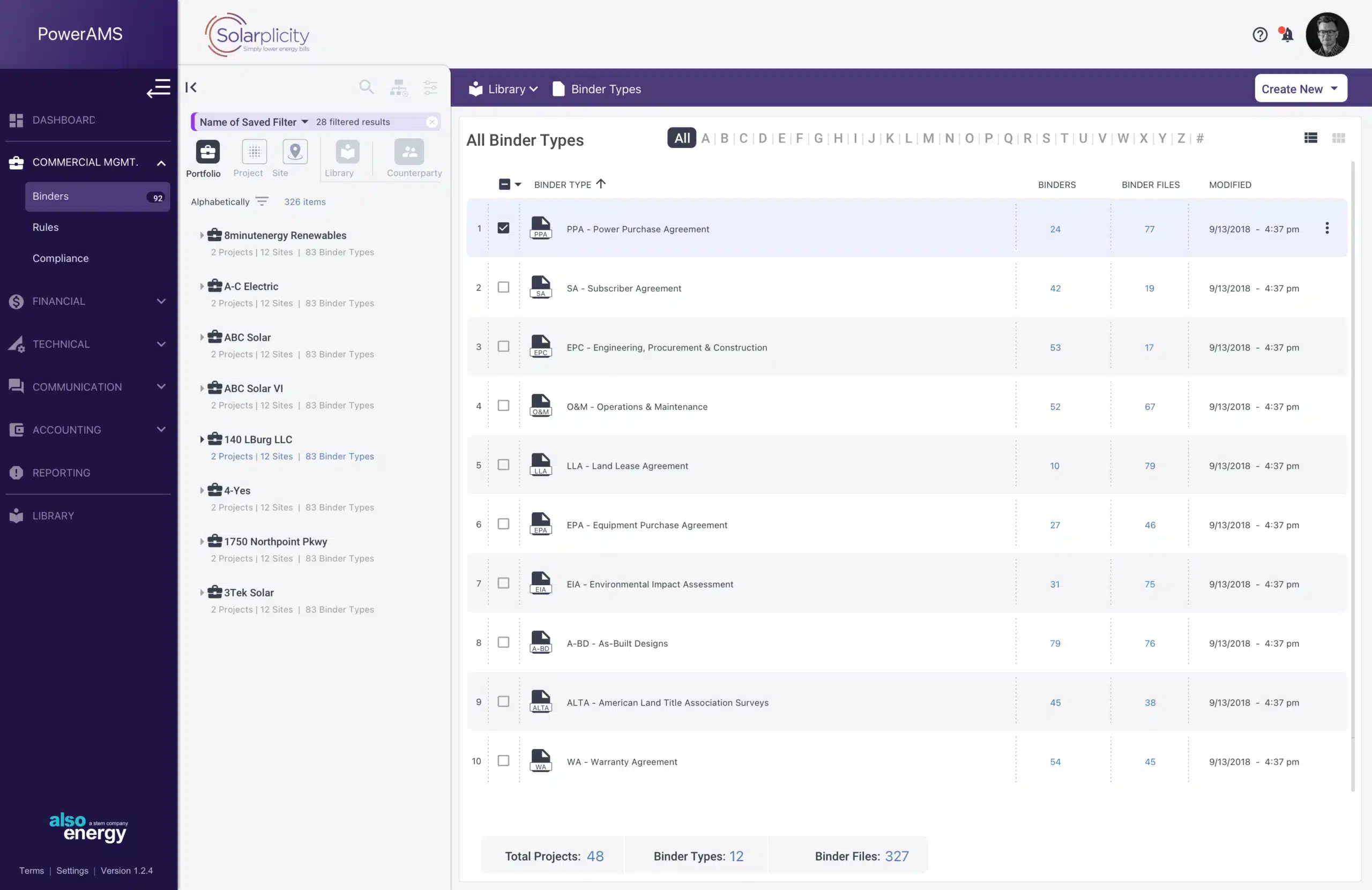Uncheck the PPA Power Purchase Agreement checkbox
Image resolution: width=1372 pixels, height=890 pixels.
click(503, 228)
